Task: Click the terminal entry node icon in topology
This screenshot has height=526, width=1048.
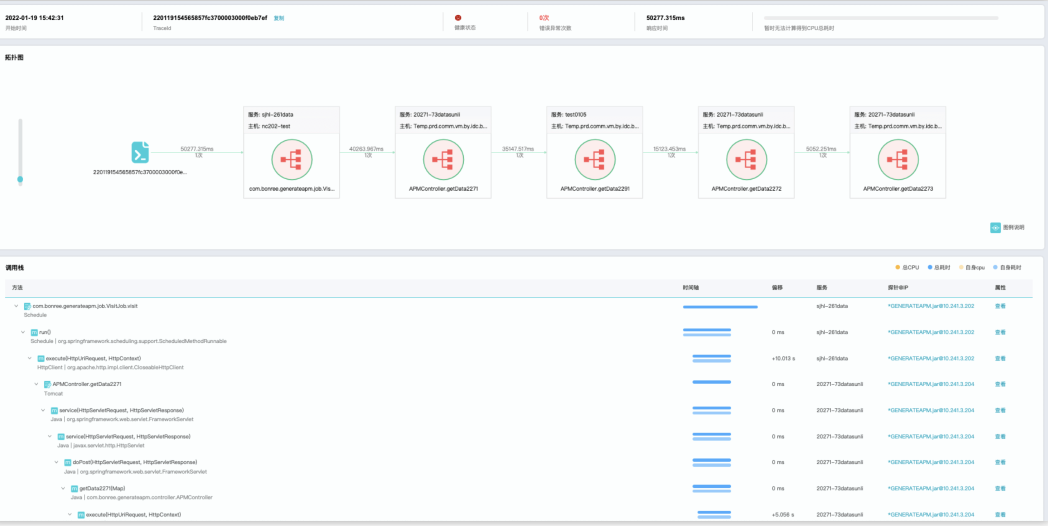Action: click(x=140, y=152)
